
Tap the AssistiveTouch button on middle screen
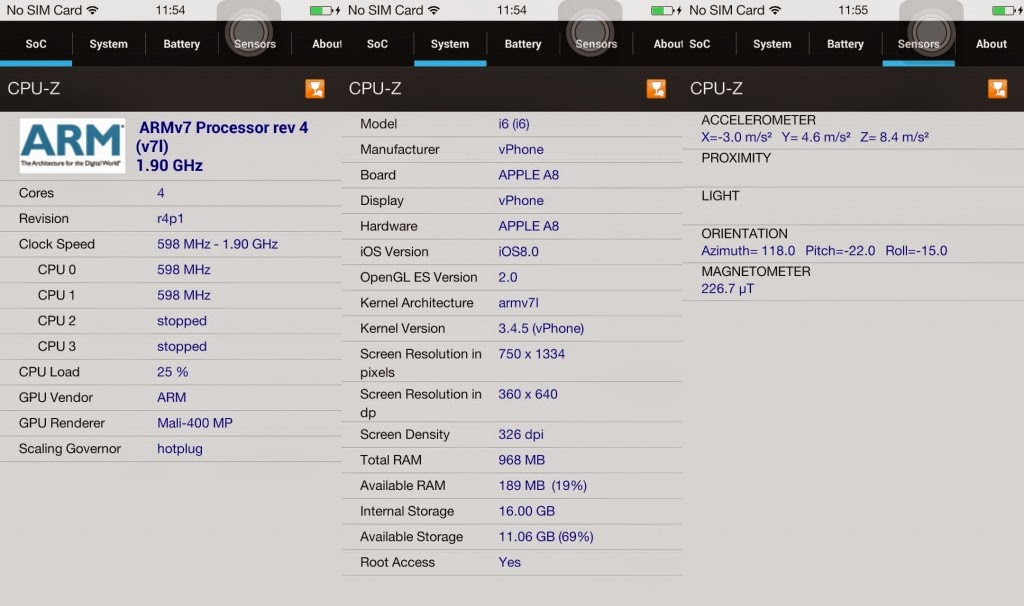[x=590, y=31]
